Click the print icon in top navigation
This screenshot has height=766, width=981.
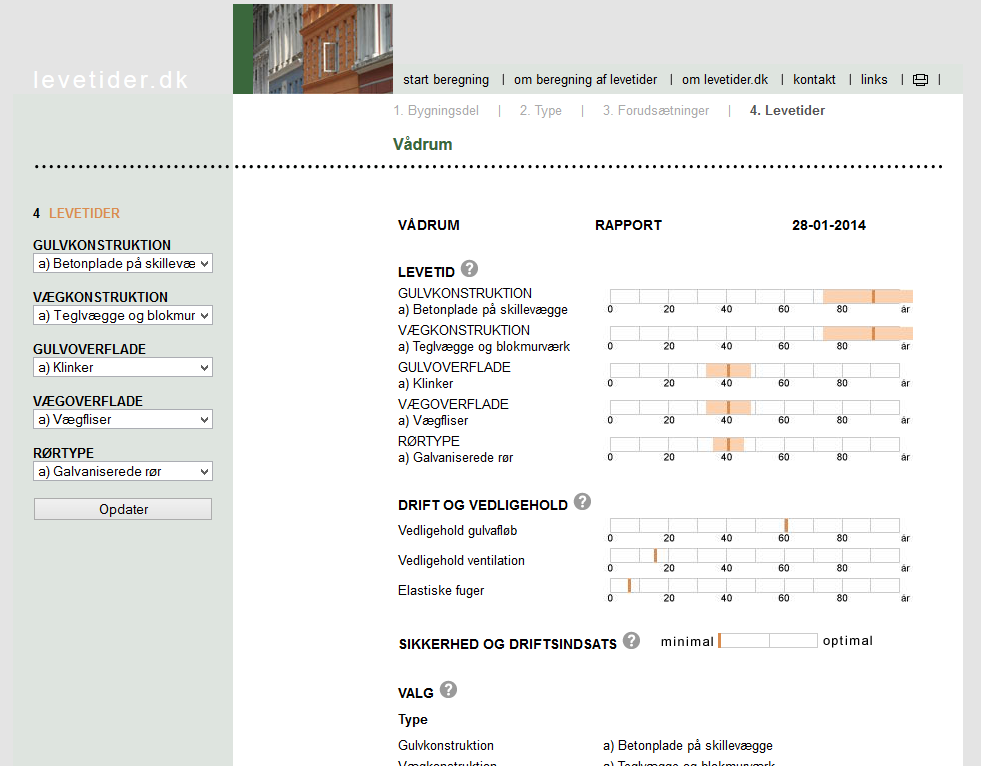(x=920, y=79)
